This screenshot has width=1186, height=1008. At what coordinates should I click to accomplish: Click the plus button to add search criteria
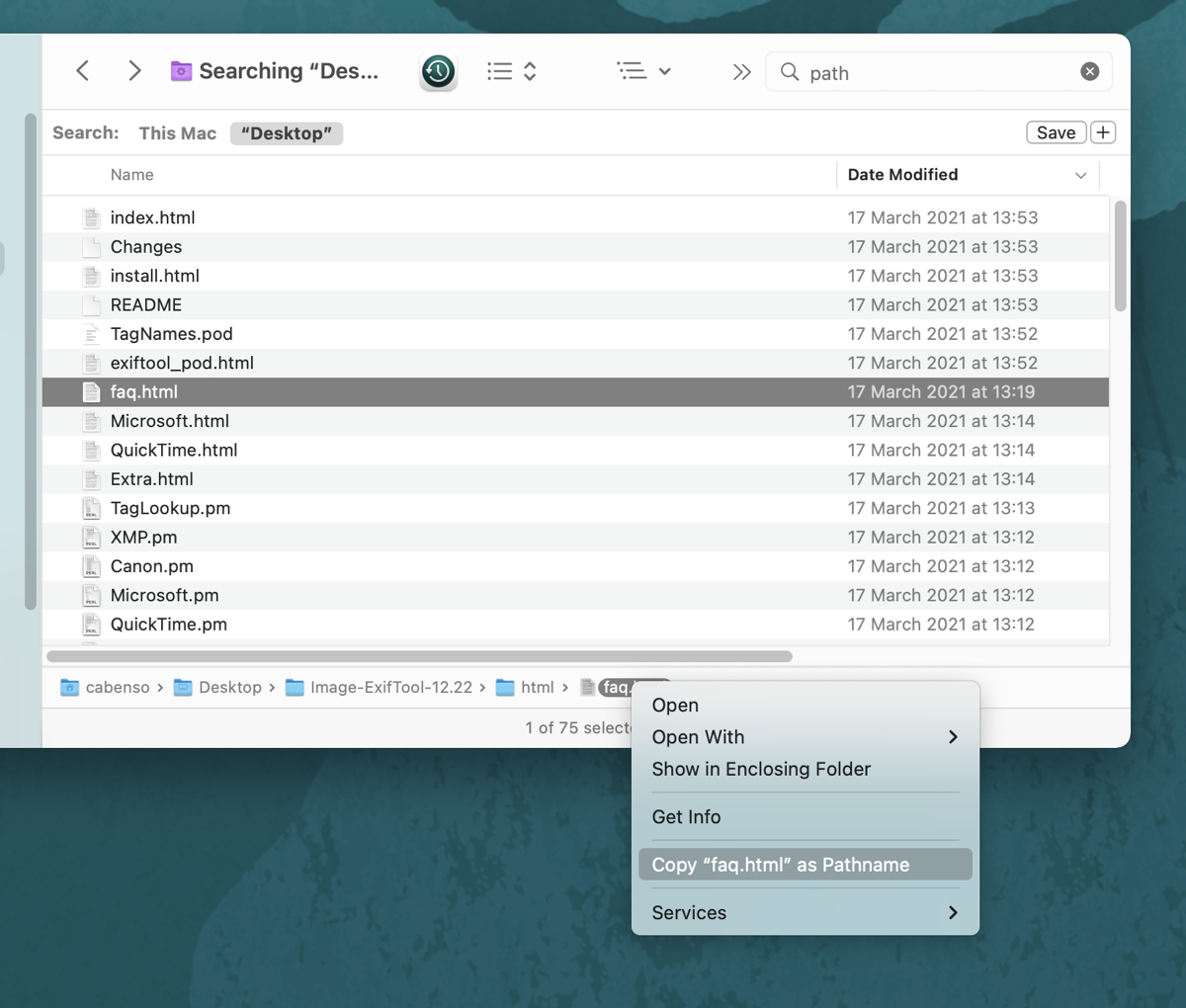pos(1103,132)
